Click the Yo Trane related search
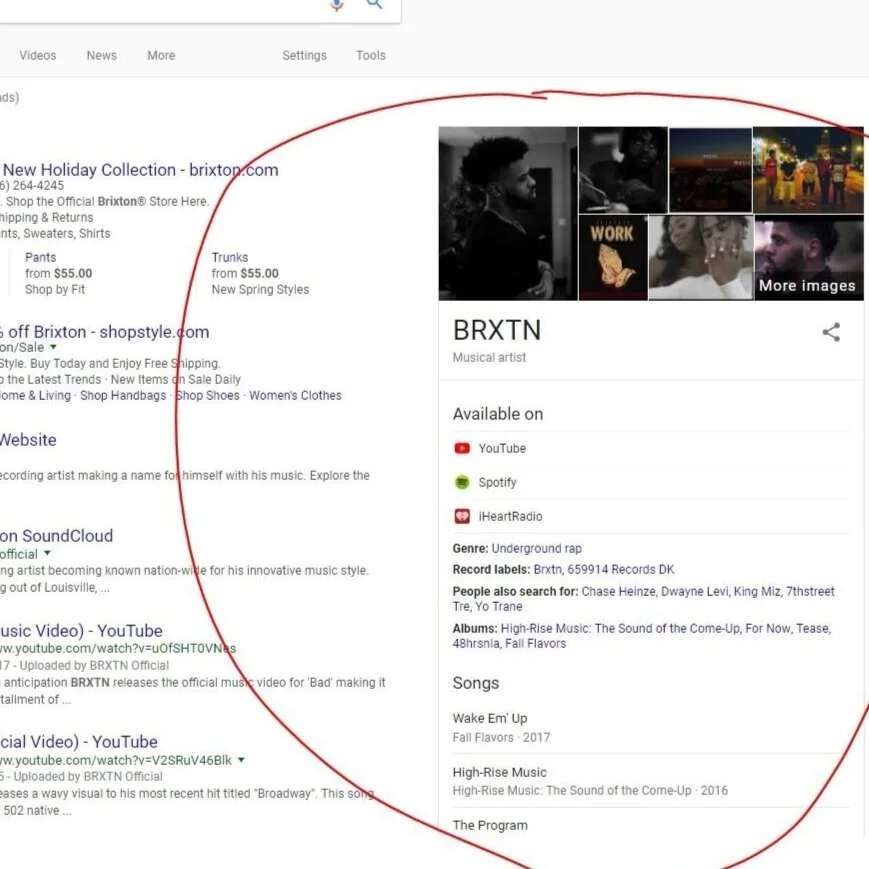The height and width of the screenshot is (869, 869). click(x=498, y=606)
